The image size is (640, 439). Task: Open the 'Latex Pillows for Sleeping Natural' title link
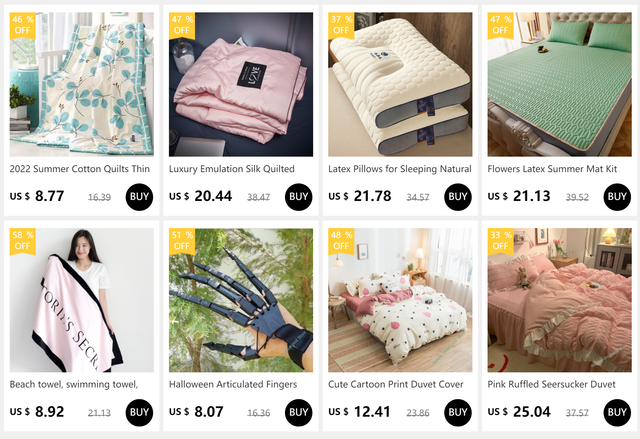point(400,169)
